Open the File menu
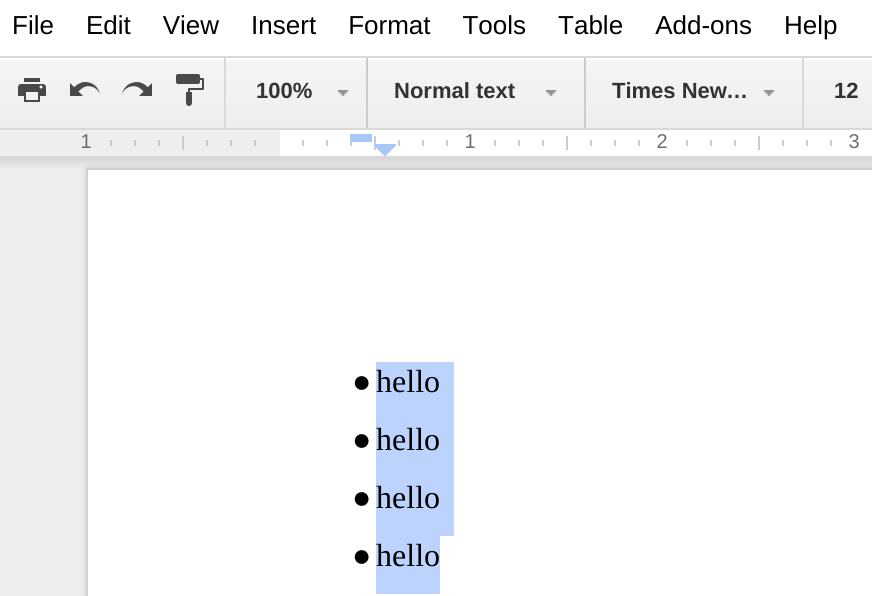This screenshot has height=596, width=872. (33, 26)
